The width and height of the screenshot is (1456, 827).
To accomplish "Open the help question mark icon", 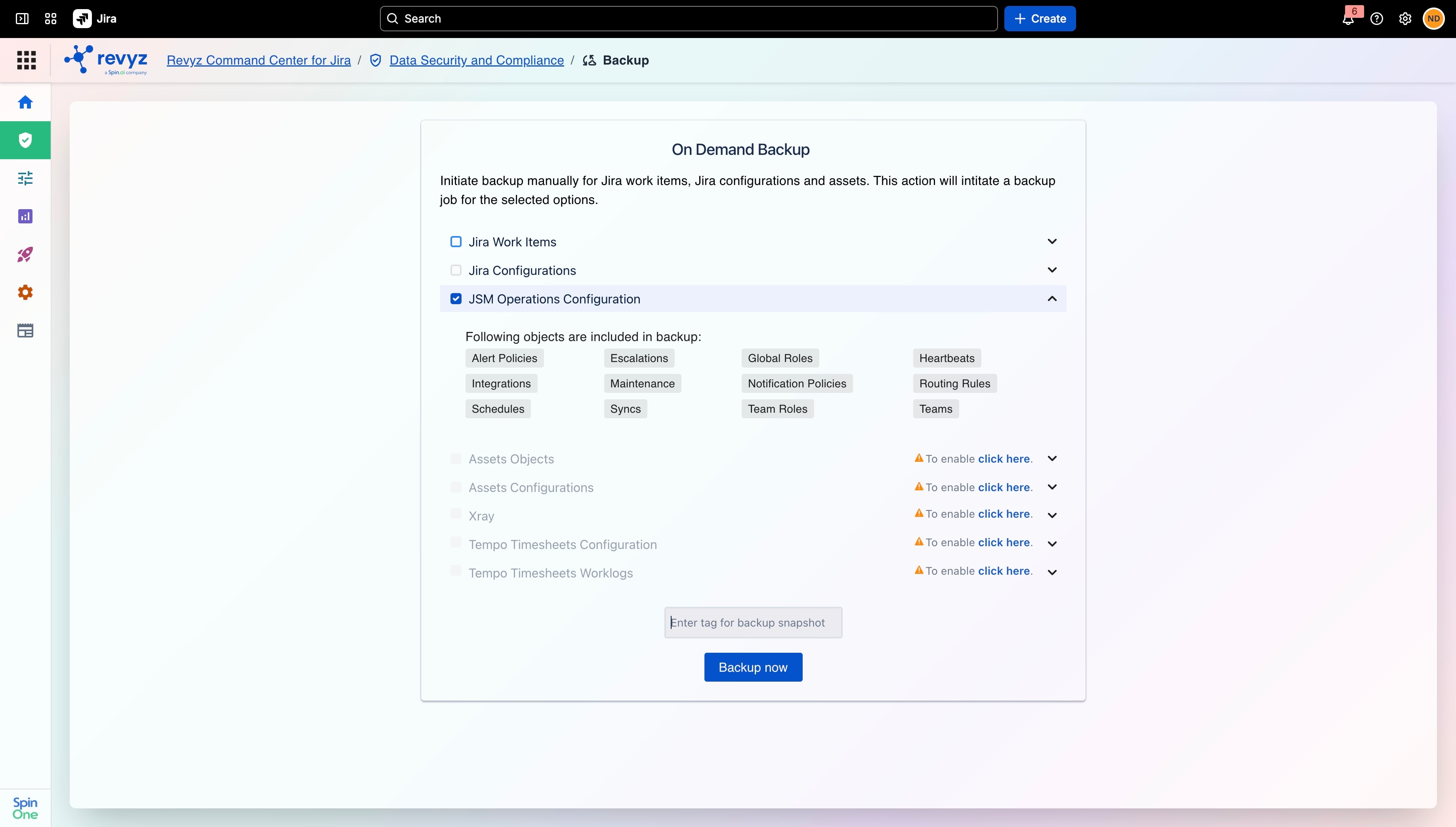I will [1376, 19].
